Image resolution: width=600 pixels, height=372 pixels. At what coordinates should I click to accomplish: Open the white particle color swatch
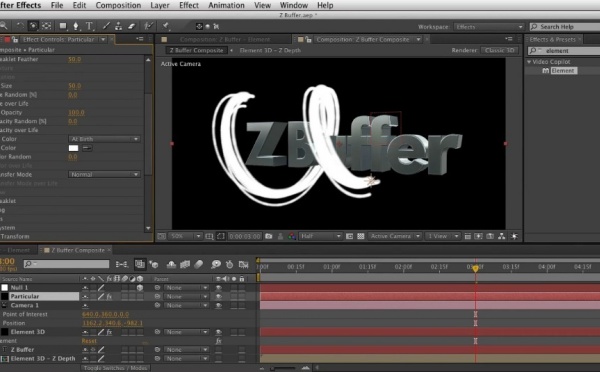73,148
